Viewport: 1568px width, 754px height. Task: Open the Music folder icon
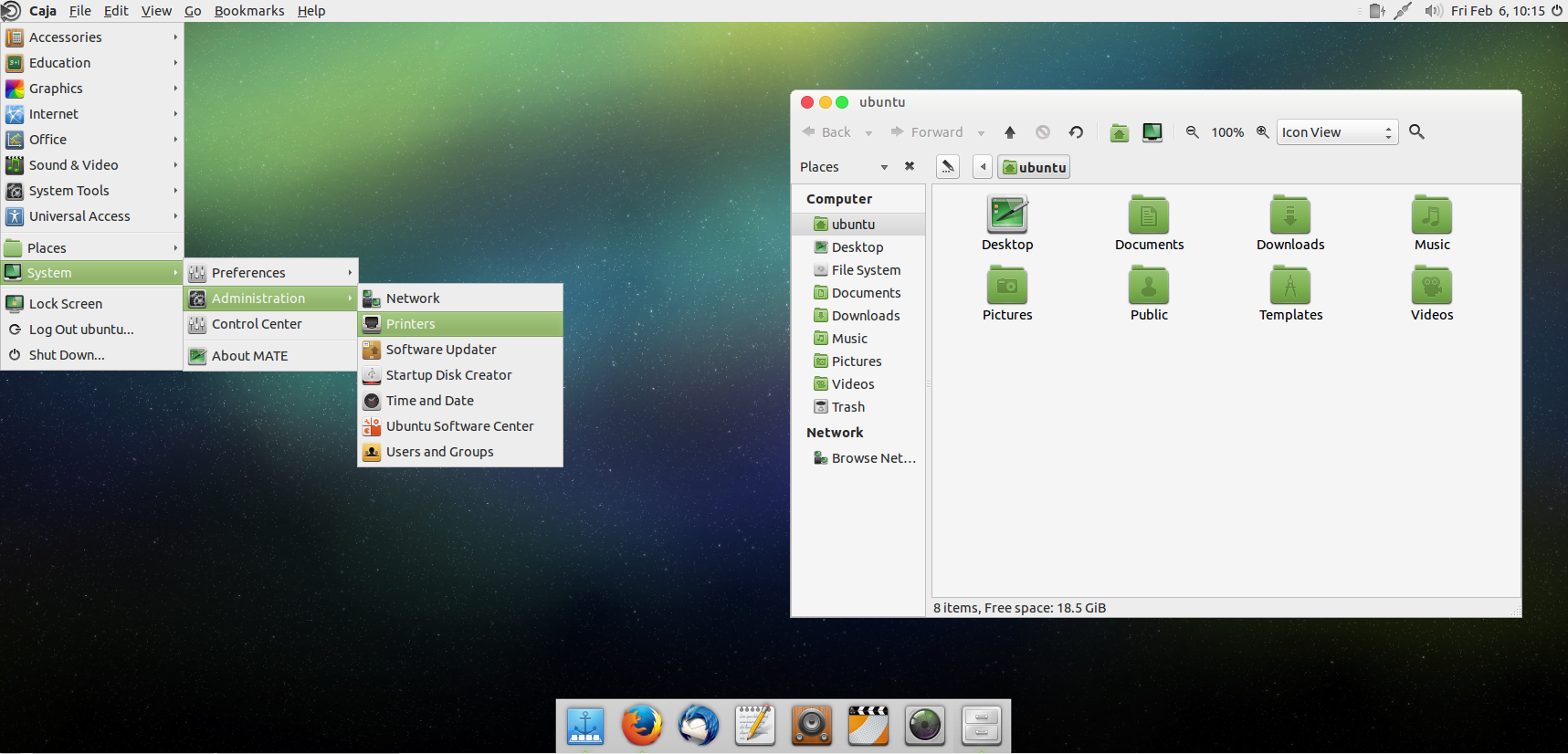pyautogui.click(x=1432, y=215)
